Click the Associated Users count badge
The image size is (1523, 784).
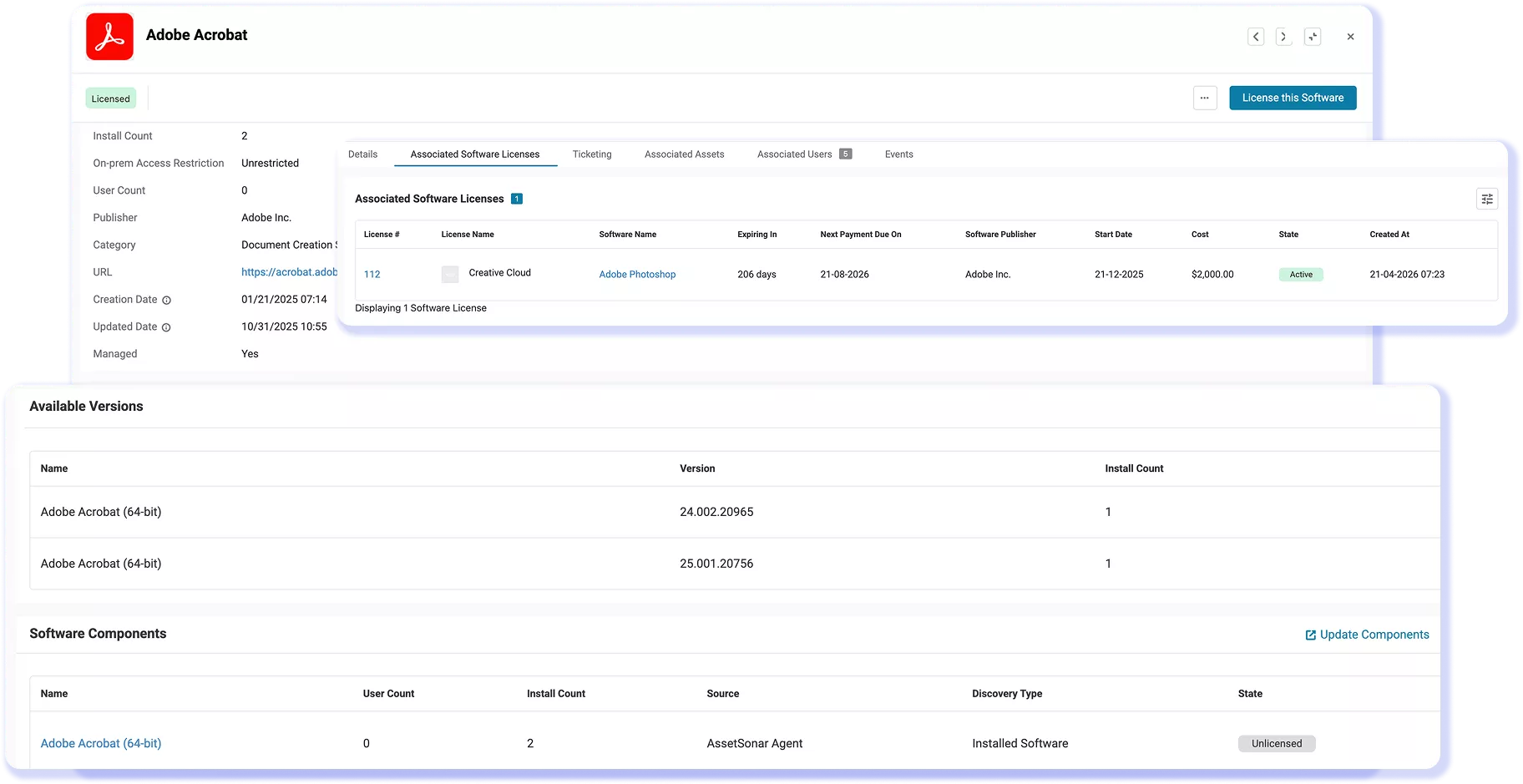click(x=845, y=154)
